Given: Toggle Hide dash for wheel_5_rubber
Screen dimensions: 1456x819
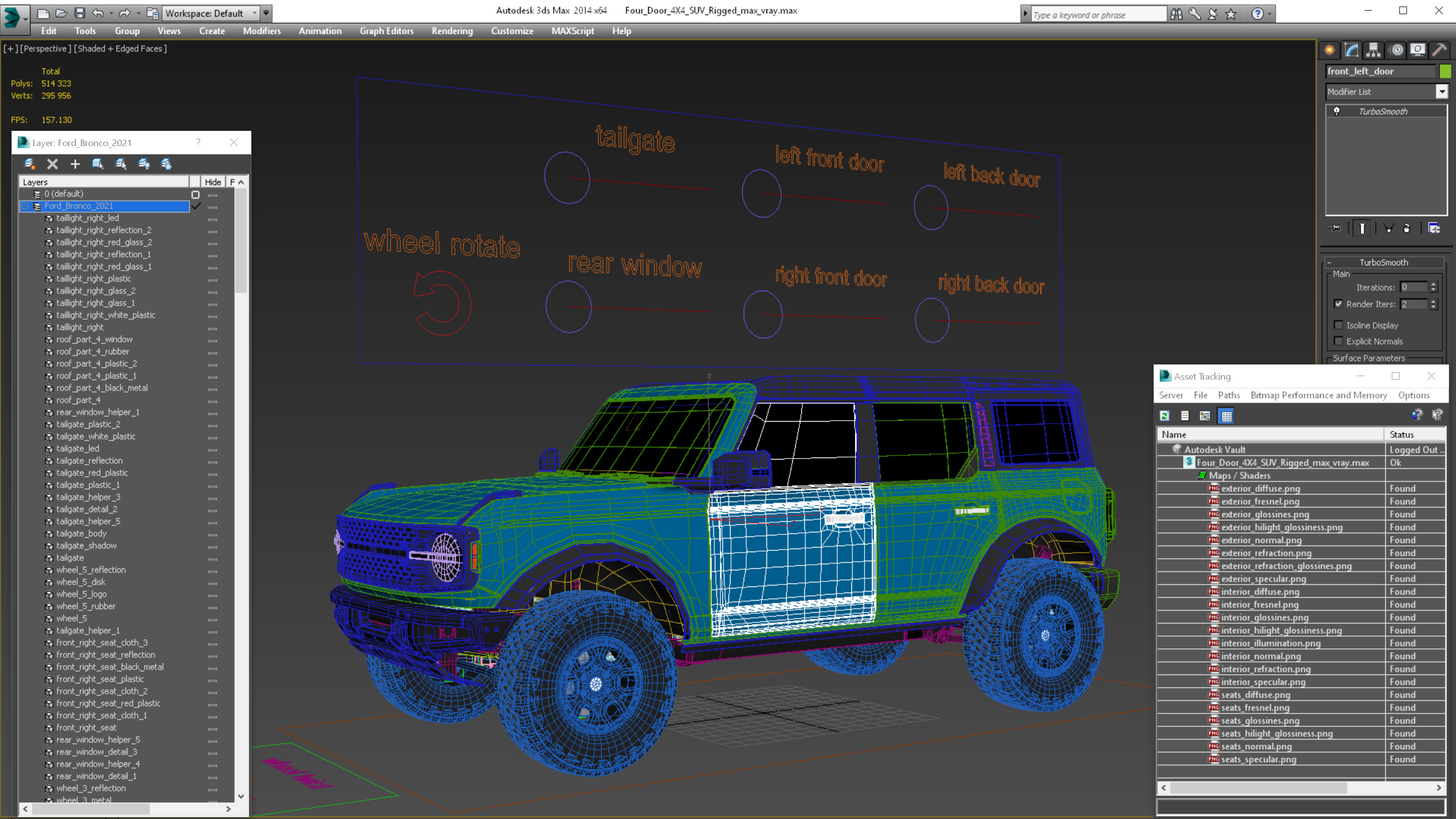Looking at the screenshot, I should (x=212, y=608).
